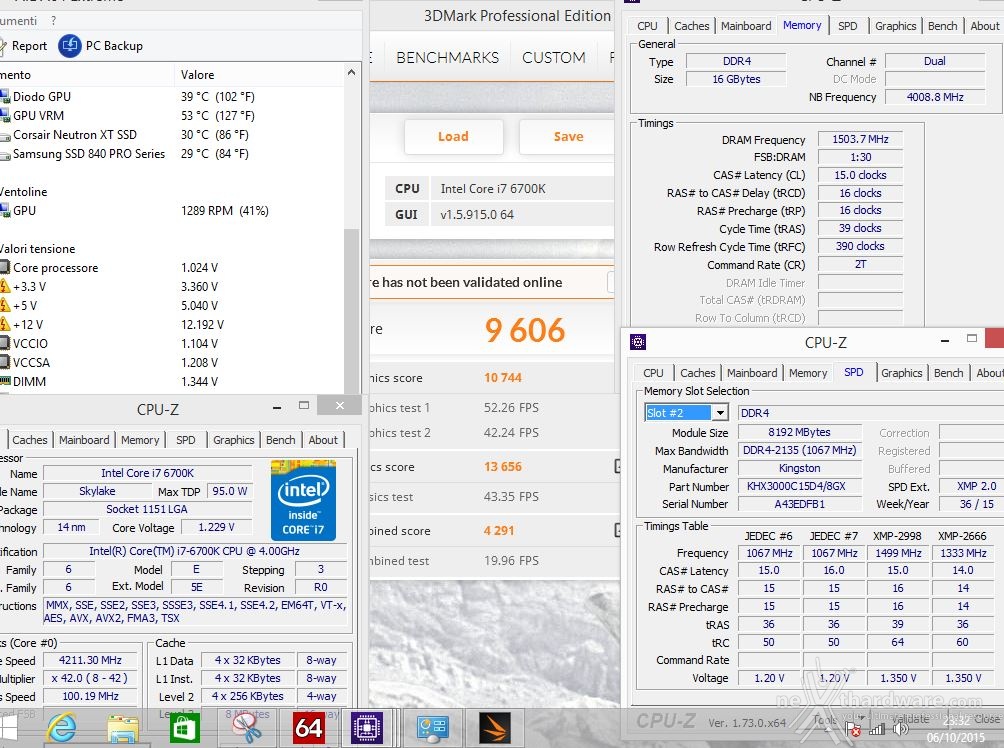This screenshot has height=748, width=1004.
Task: Click the AIDA64 sensor list scroll-up arrow
Action: [x=351, y=73]
